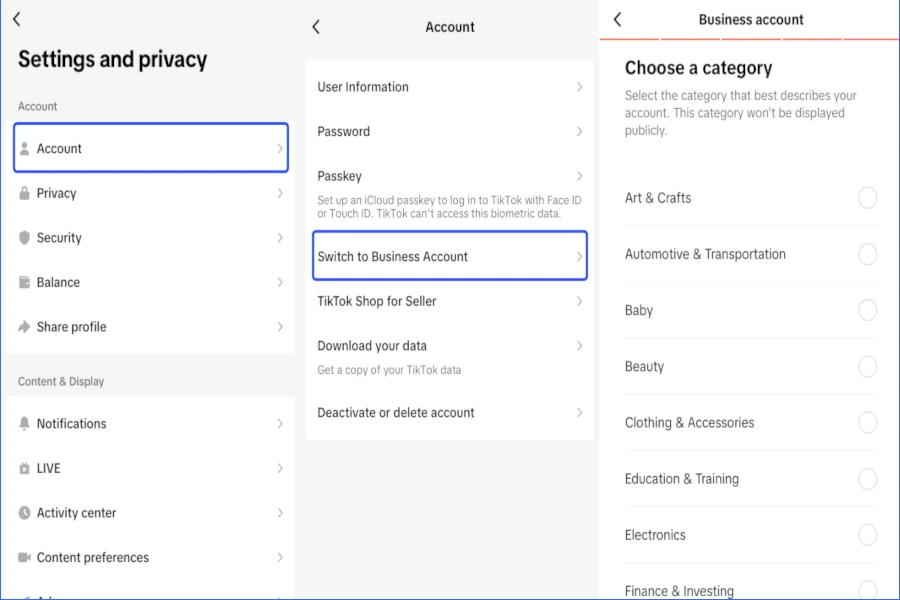Click the Education & Training label

[682, 479]
